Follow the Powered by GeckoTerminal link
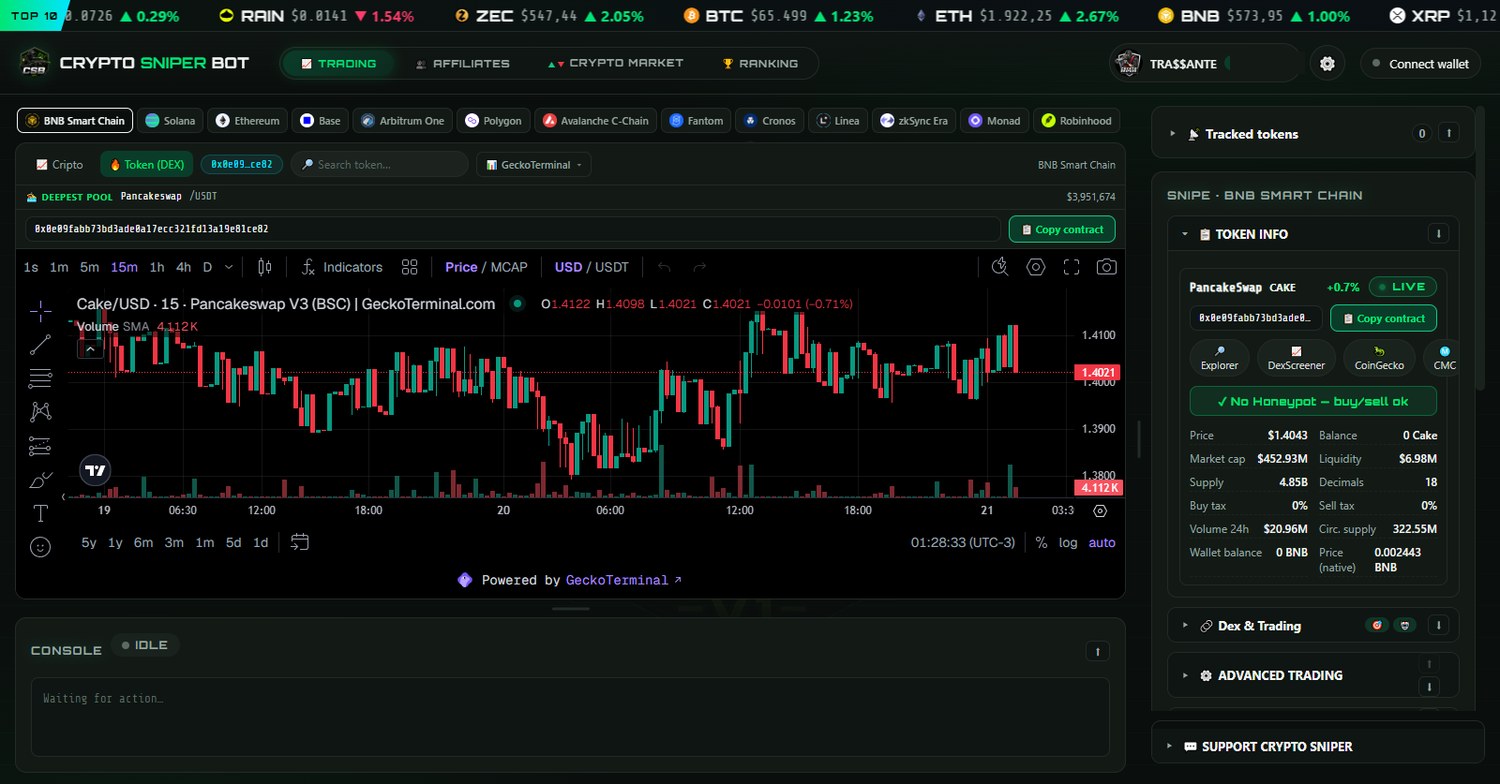The width and height of the screenshot is (1500, 784). 624,580
